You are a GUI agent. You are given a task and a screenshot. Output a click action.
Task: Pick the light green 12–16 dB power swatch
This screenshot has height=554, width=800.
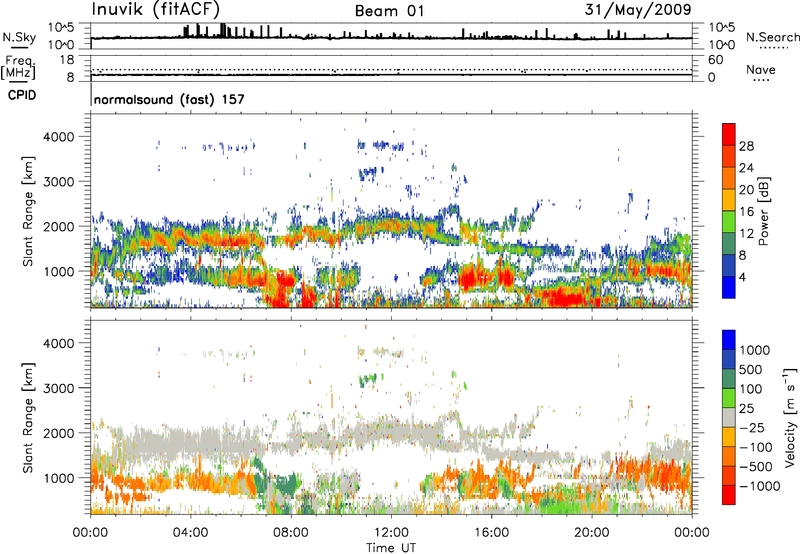pyautogui.click(x=729, y=221)
